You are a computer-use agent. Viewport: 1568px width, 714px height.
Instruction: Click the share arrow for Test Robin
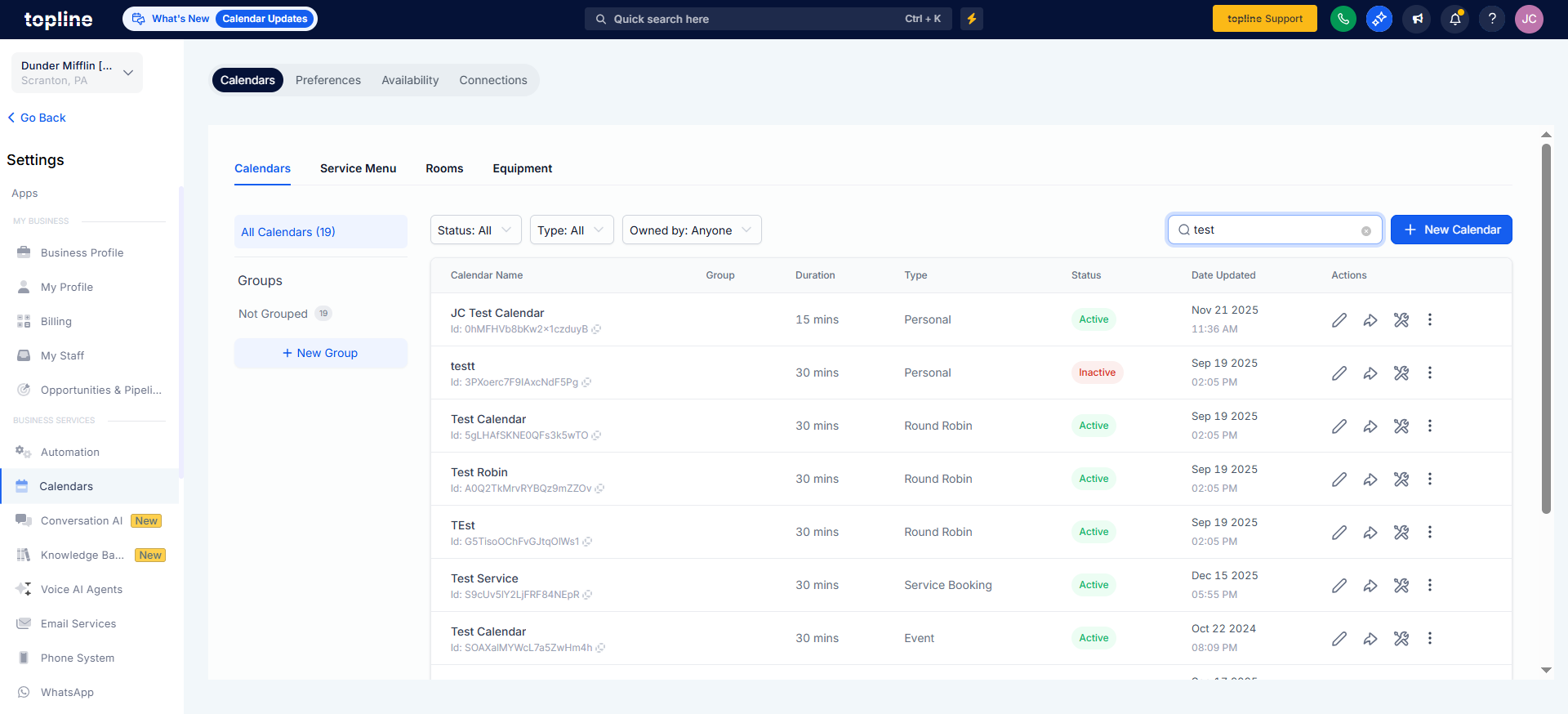tap(1370, 479)
